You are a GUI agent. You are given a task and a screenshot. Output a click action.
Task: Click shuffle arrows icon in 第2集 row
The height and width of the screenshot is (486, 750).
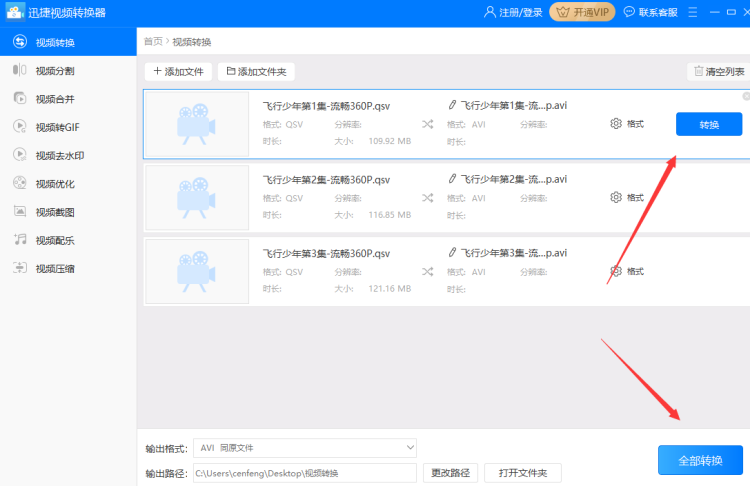point(428,198)
